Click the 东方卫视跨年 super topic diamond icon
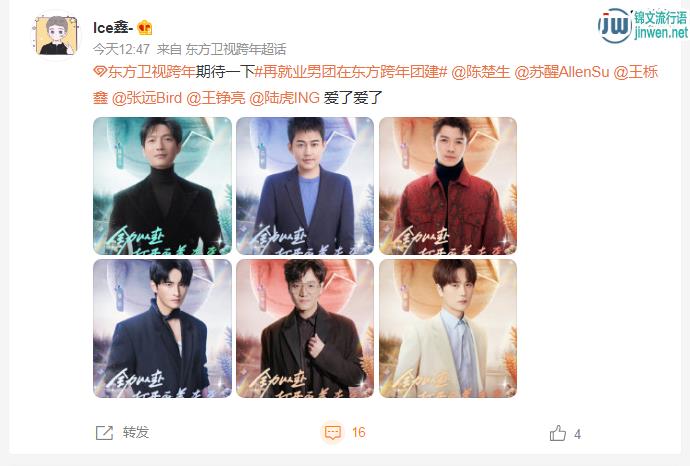 pos(100,71)
